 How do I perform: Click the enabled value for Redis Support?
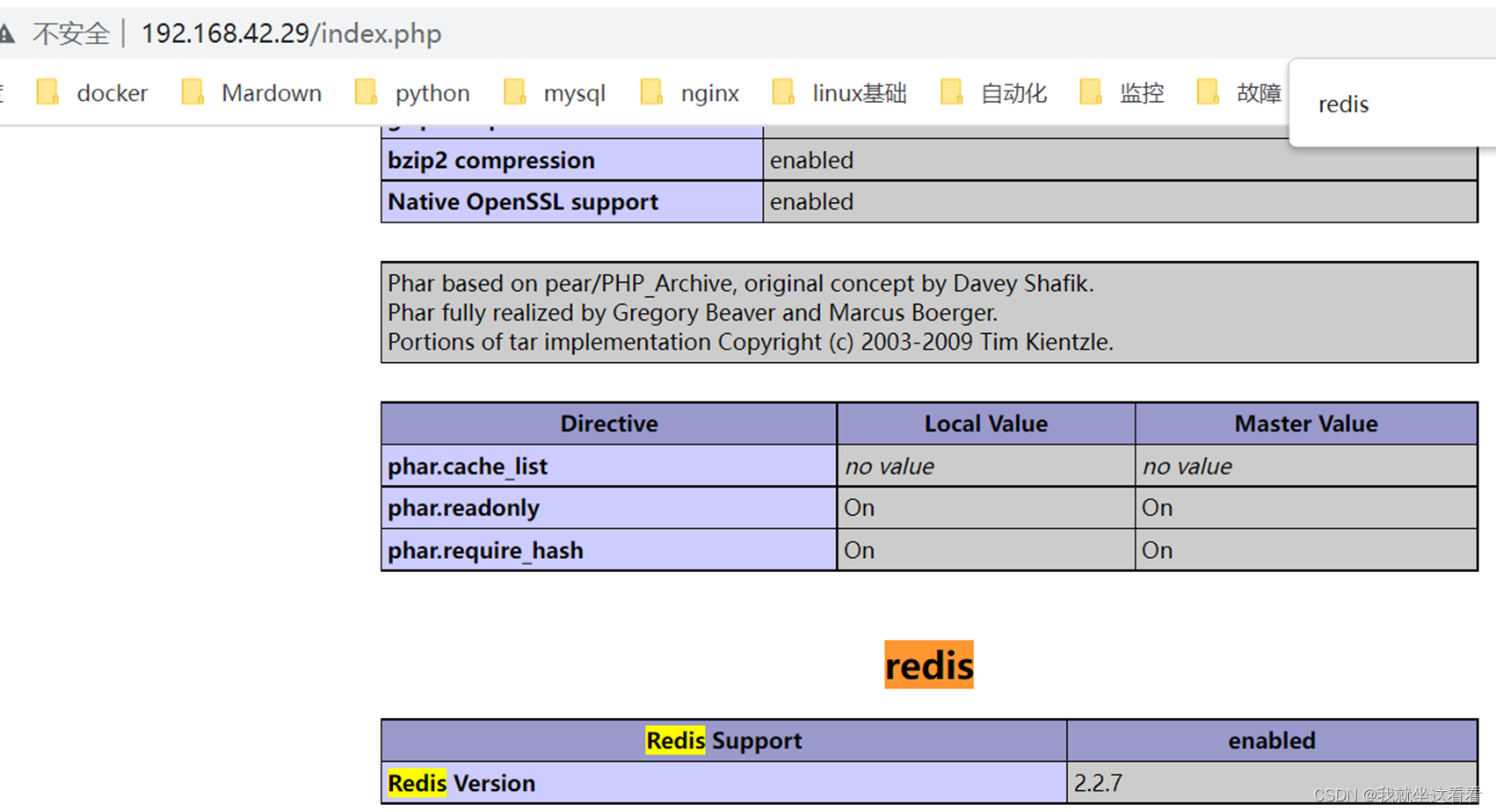1272,740
